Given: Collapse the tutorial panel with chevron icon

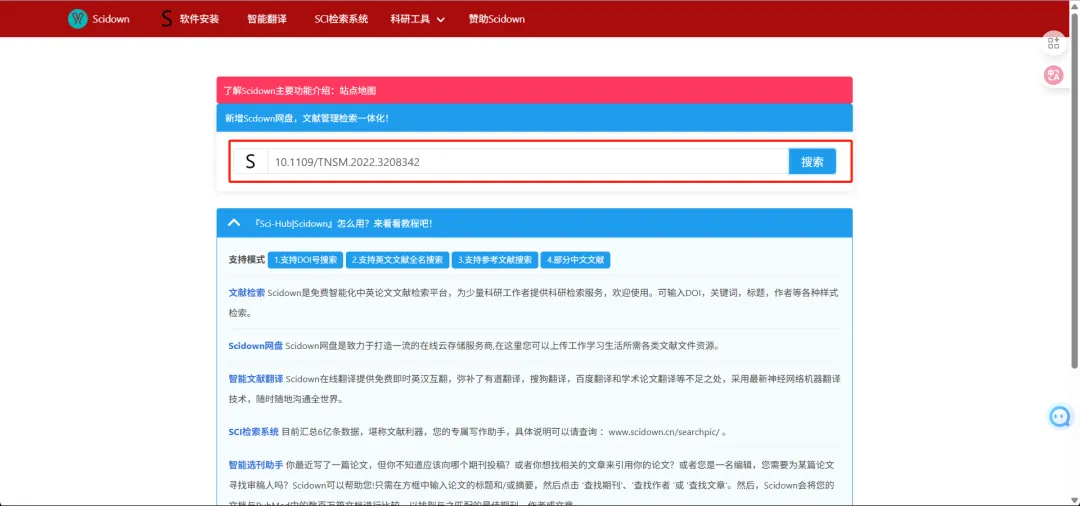Looking at the screenshot, I should [234, 223].
